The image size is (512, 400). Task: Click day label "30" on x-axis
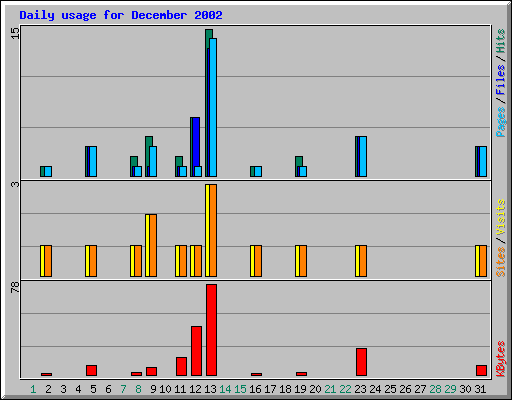pos(465,389)
